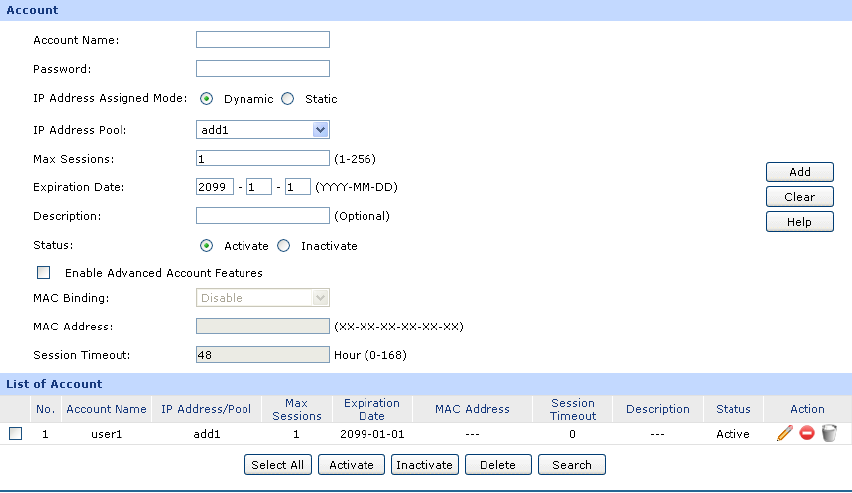The width and height of the screenshot is (852, 493).
Task: Choose the Inactivate status radio button
Action: (x=284, y=246)
